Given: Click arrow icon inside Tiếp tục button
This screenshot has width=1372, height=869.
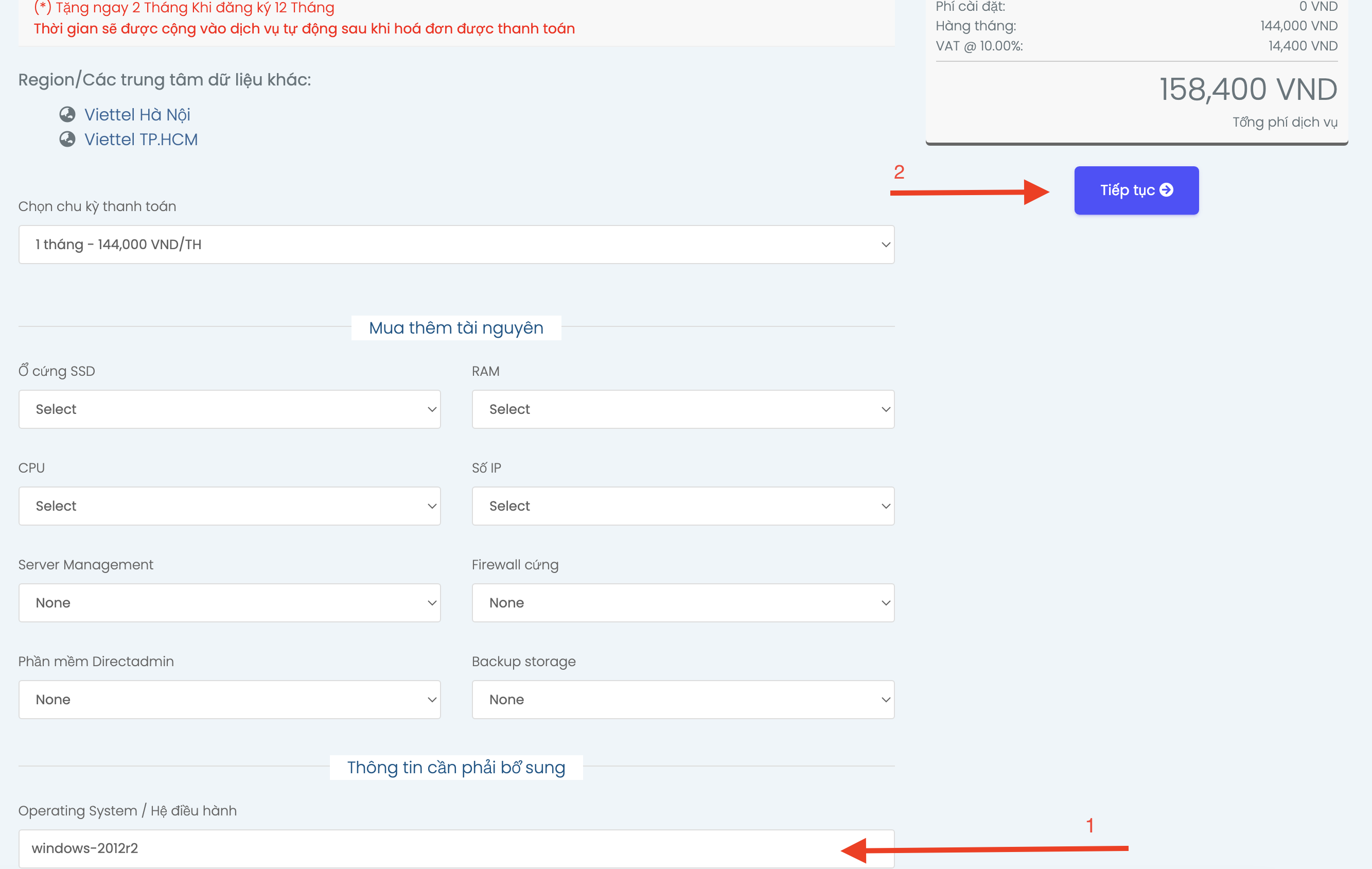Looking at the screenshot, I should (1166, 190).
